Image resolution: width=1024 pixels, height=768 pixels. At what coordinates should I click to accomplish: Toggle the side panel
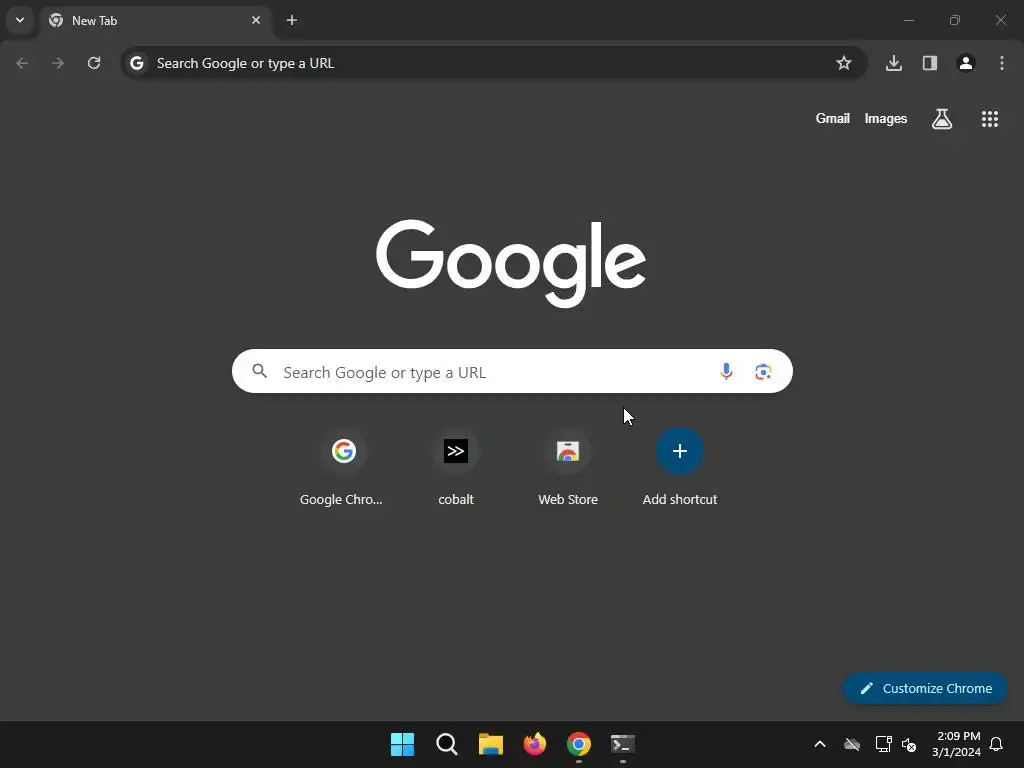[x=930, y=63]
